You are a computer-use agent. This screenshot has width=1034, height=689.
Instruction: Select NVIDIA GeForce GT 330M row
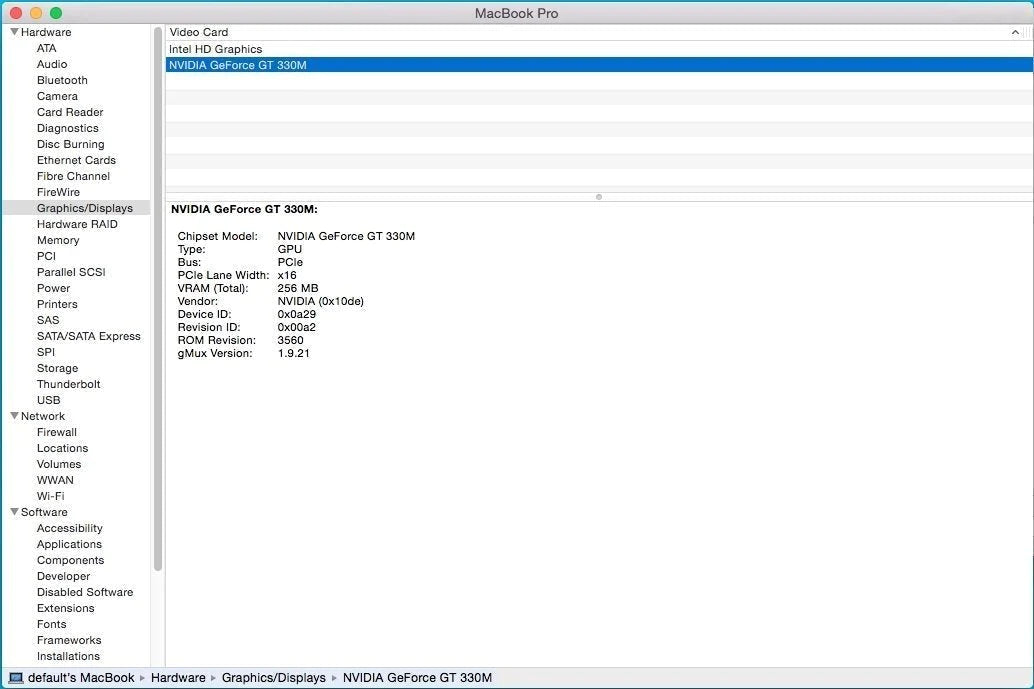(238, 65)
